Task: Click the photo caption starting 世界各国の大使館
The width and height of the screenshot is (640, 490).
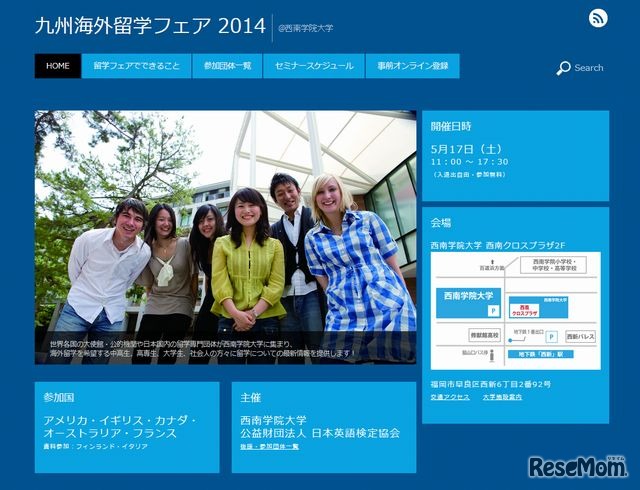Action: tap(203, 349)
